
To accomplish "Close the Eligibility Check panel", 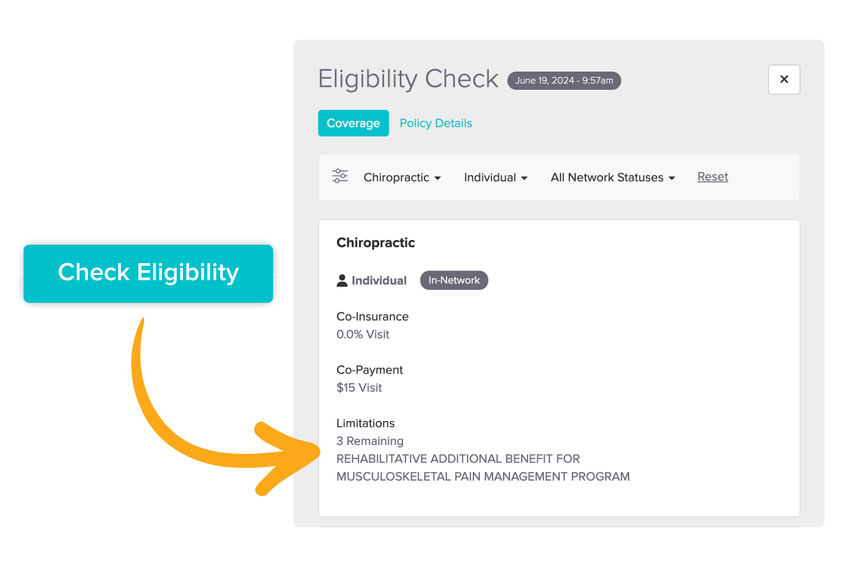I will pos(784,80).
